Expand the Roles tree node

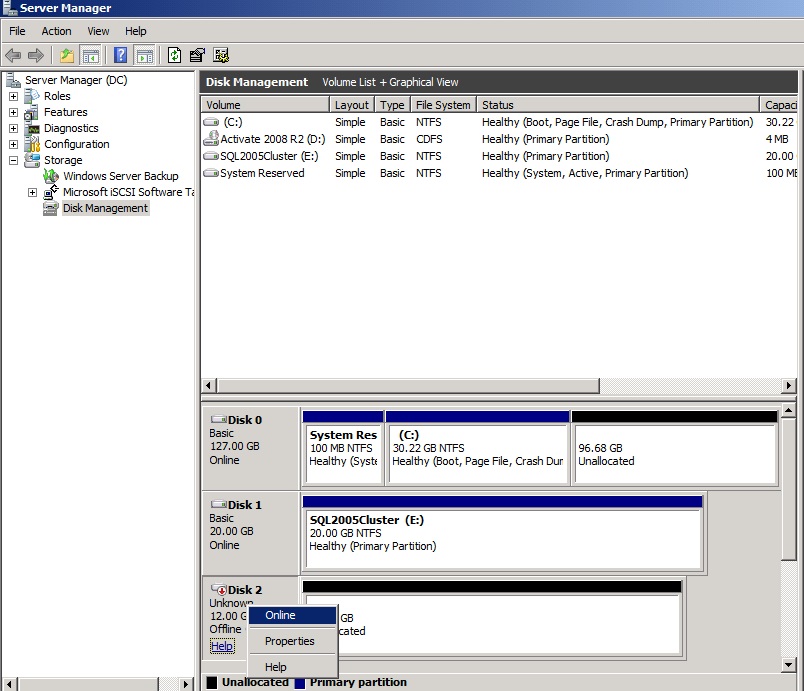(x=13, y=96)
